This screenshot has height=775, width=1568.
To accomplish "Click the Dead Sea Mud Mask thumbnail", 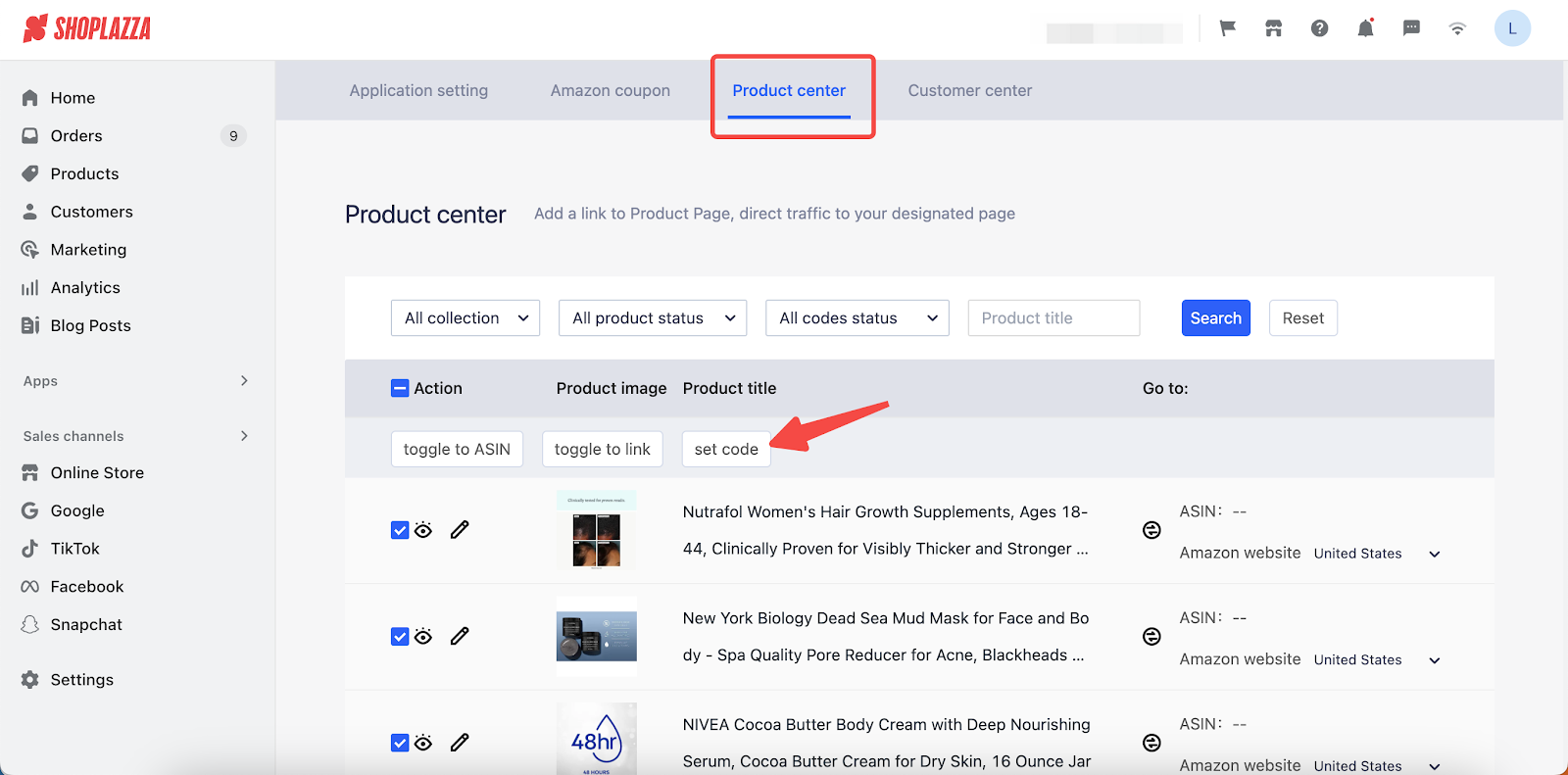I will [597, 637].
